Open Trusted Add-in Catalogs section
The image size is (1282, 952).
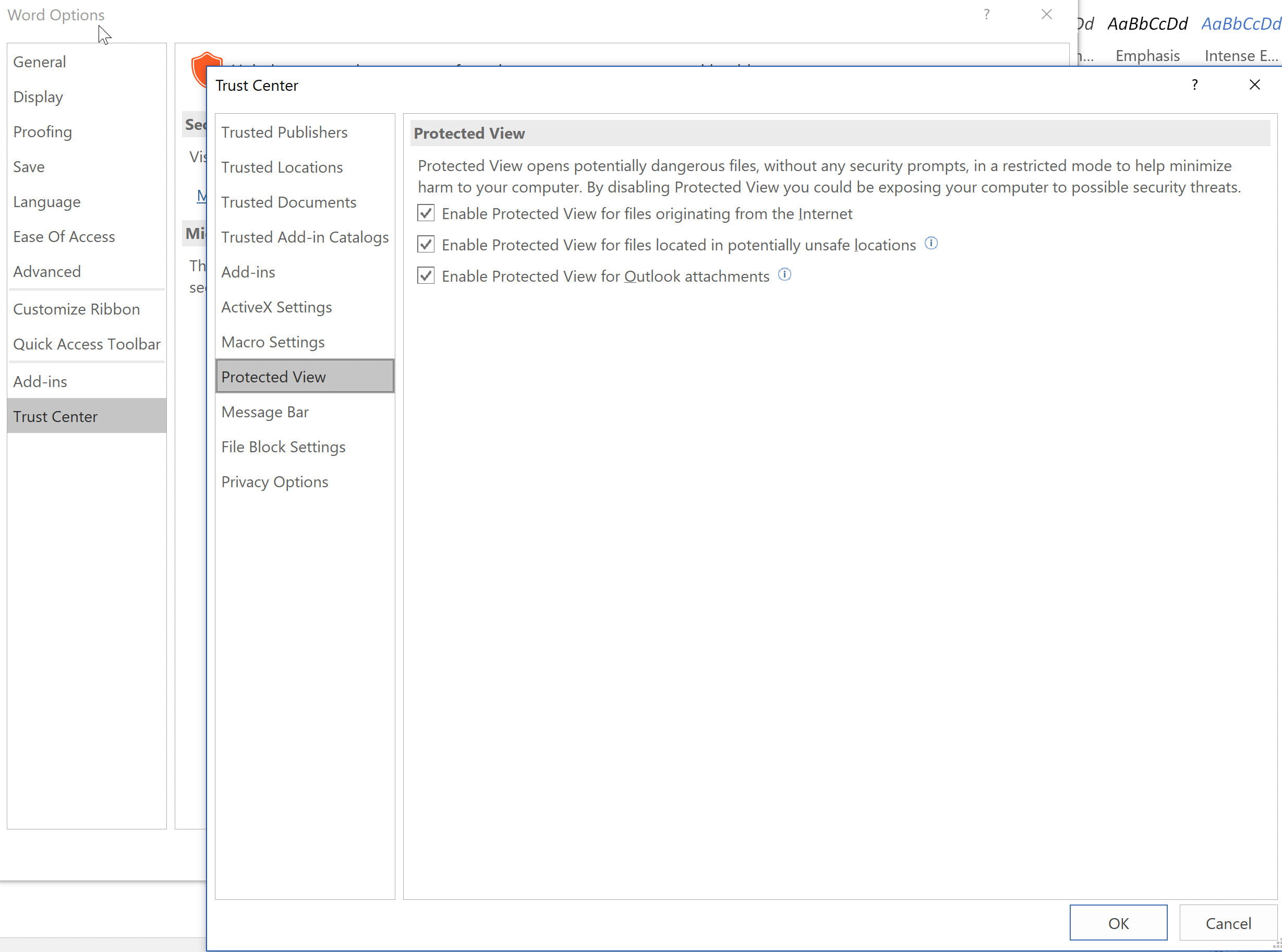click(305, 237)
